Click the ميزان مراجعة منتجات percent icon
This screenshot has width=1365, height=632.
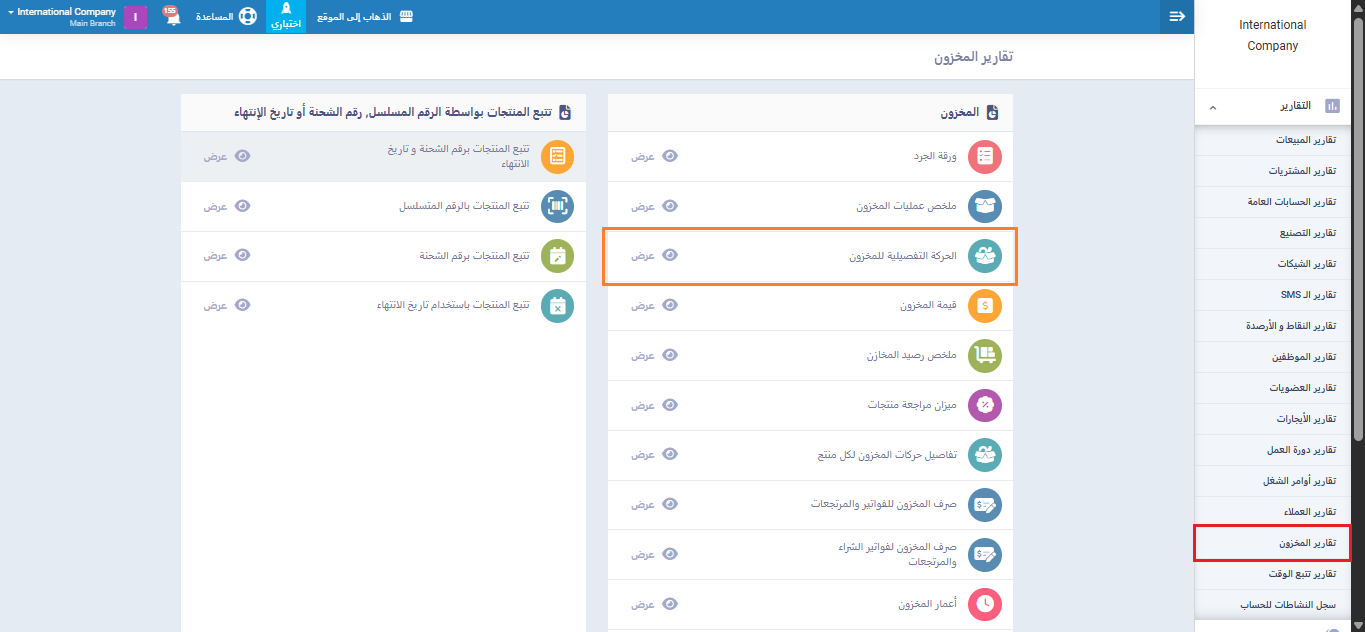click(x=985, y=405)
